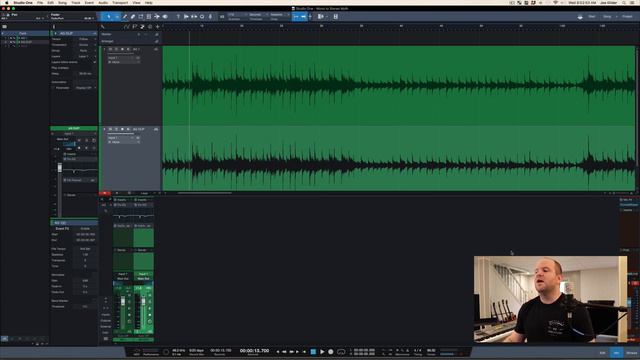
Task: Click AG 1 channel mode icon
Action: [x=156, y=49]
